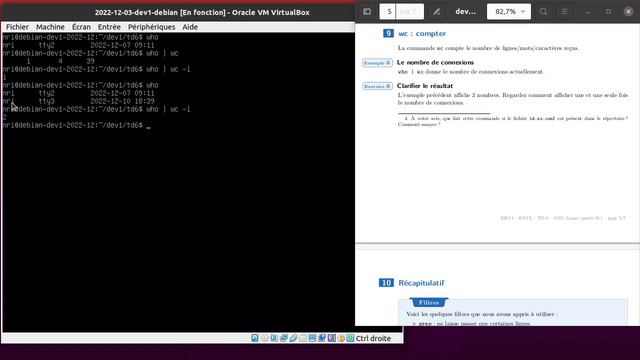Click the page number field showing 5

pos(388,11)
